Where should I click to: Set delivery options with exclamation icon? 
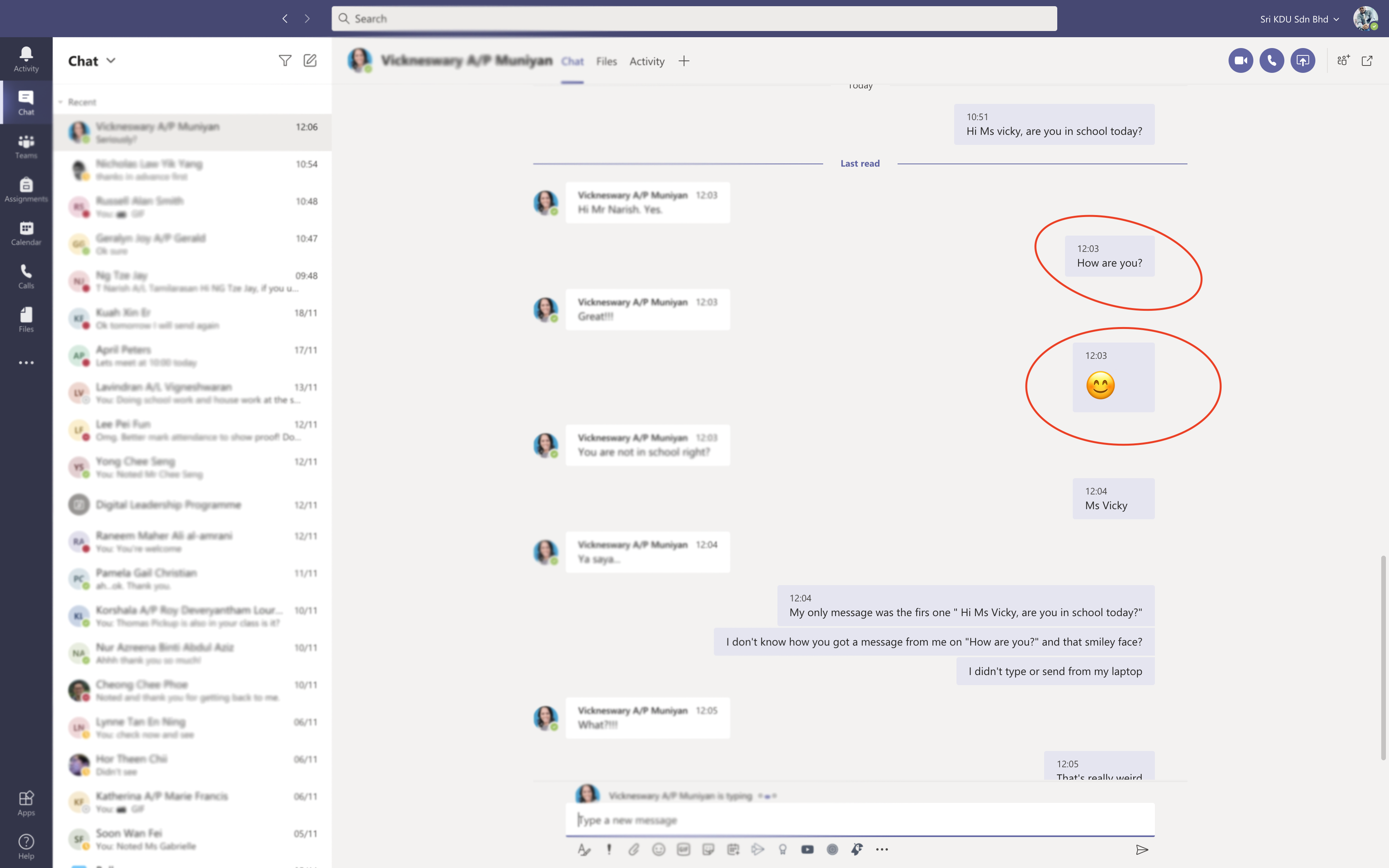coord(609,850)
